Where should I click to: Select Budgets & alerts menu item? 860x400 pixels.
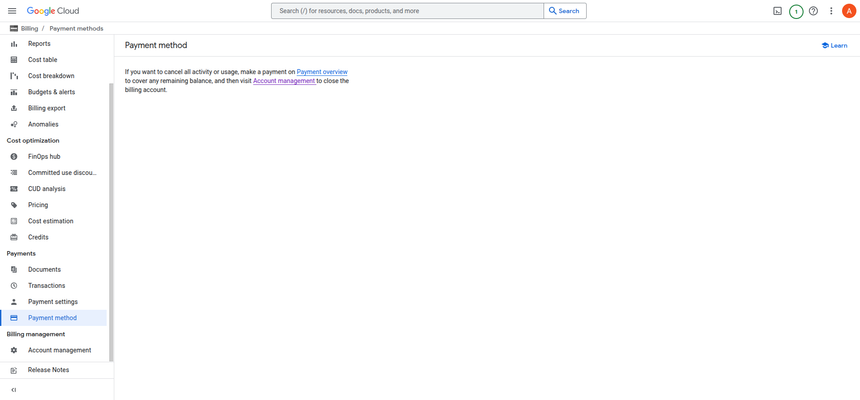[x=51, y=92]
